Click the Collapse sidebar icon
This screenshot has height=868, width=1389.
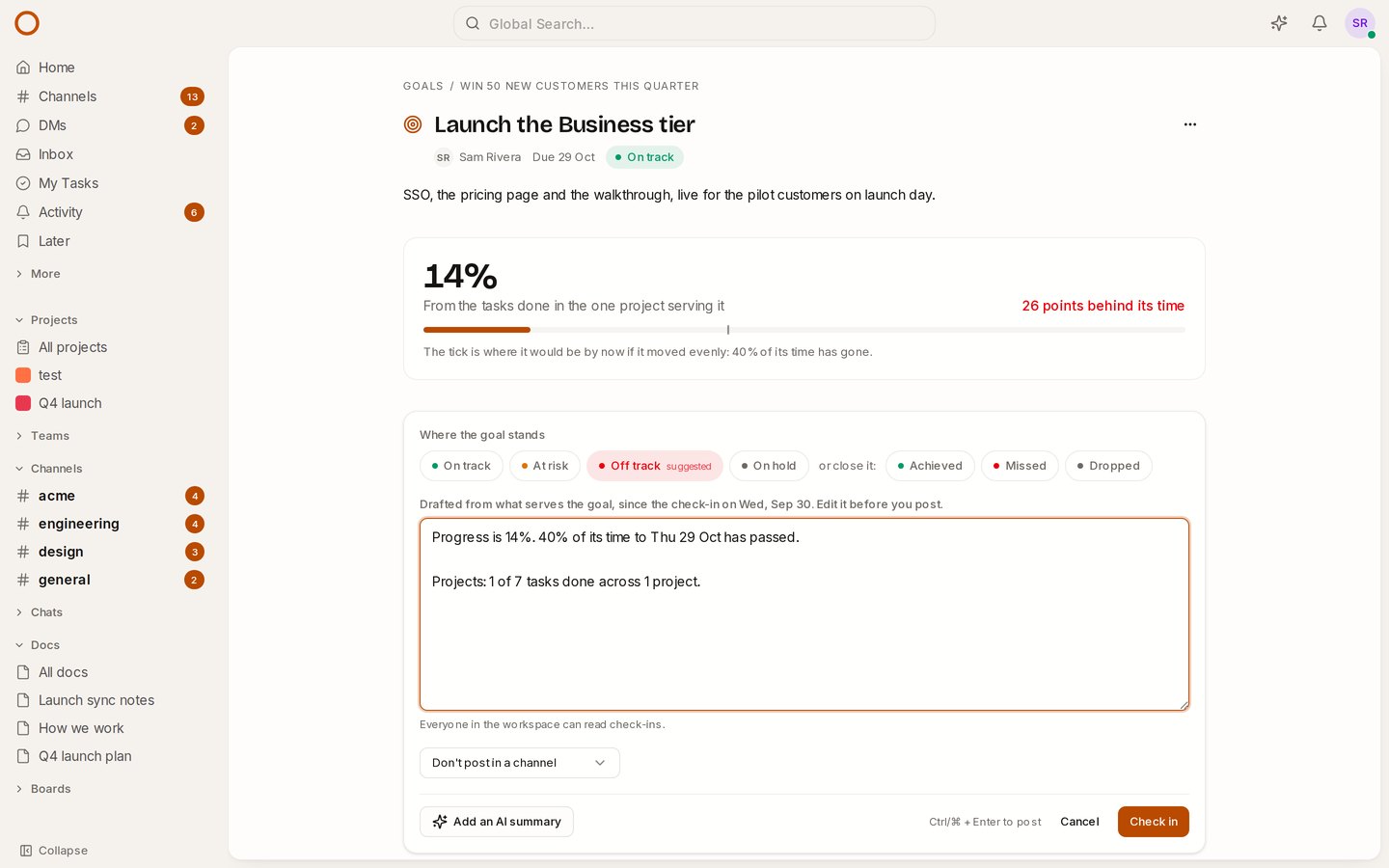[26, 851]
